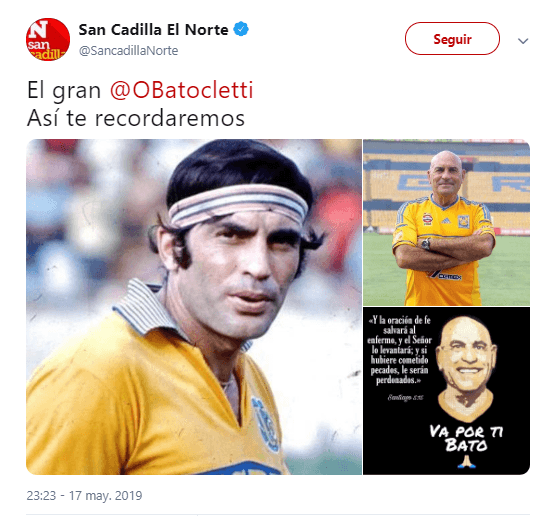Open the tweet options chevron

click(x=523, y=41)
